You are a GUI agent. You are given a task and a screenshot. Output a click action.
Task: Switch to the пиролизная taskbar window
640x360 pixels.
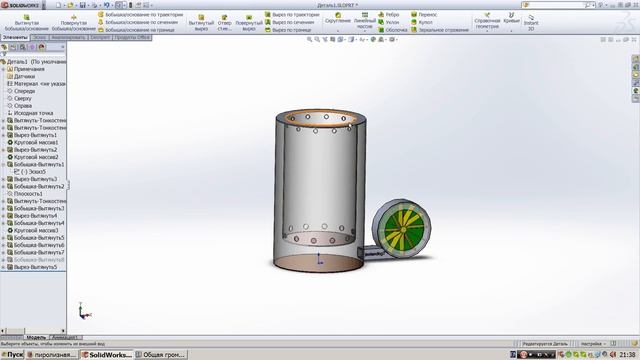pos(51,355)
